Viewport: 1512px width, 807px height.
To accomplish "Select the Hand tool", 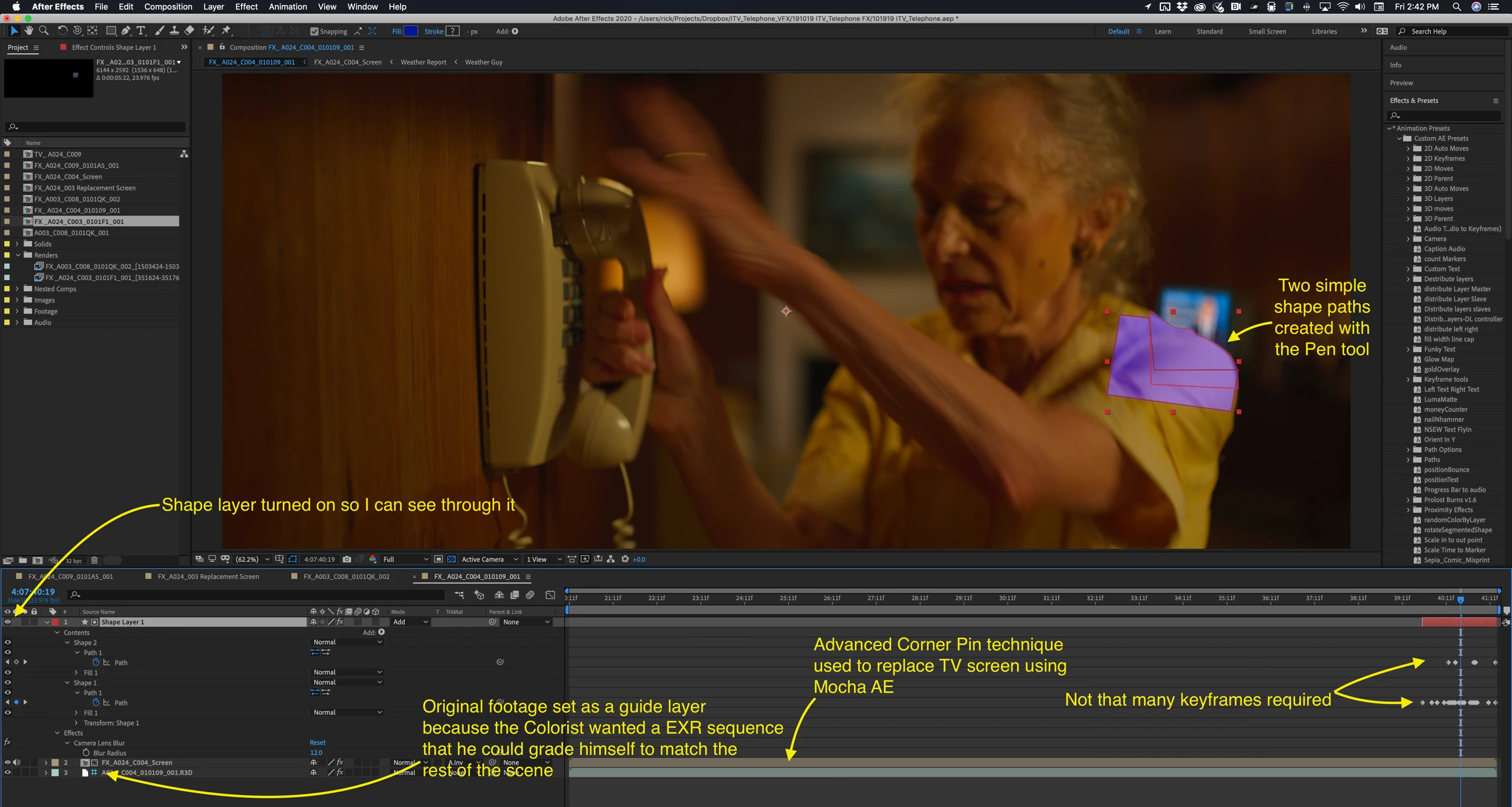I will tap(28, 31).
